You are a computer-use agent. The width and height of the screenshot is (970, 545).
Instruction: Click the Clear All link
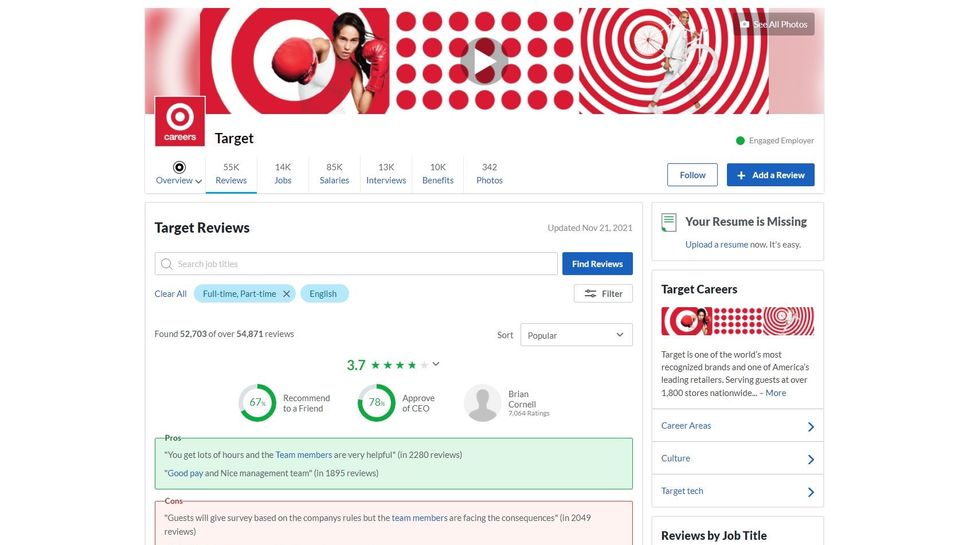tap(170, 294)
